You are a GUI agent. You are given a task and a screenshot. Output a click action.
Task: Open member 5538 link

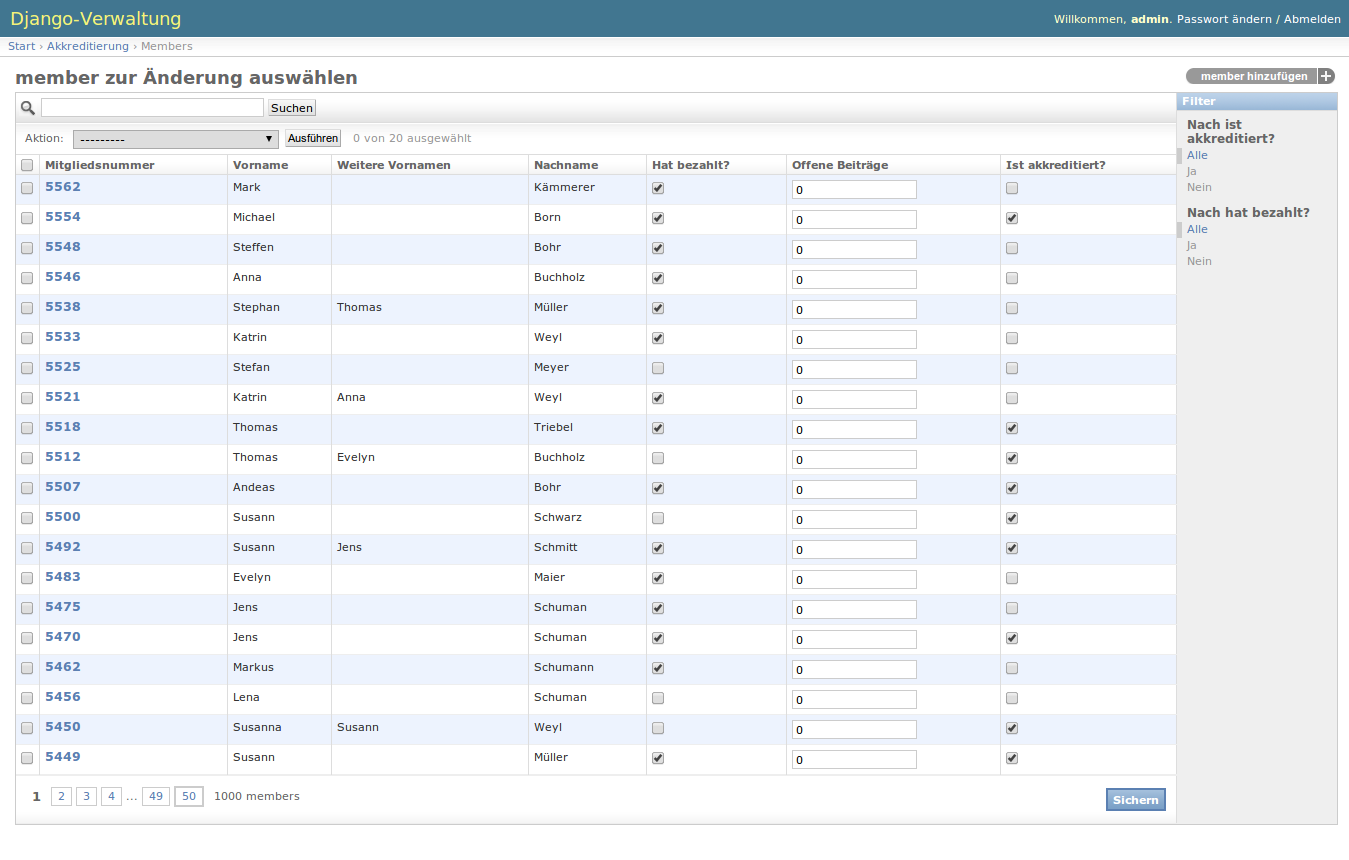click(63, 307)
